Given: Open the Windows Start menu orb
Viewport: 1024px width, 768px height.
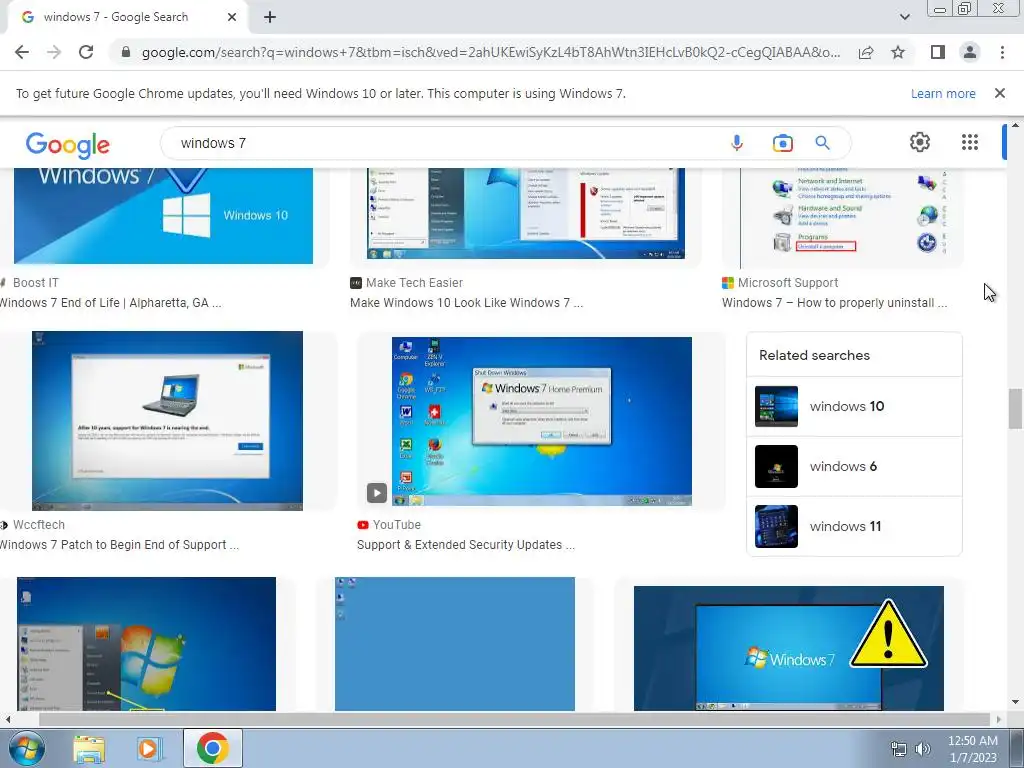Looking at the screenshot, I should (x=26, y=748).
